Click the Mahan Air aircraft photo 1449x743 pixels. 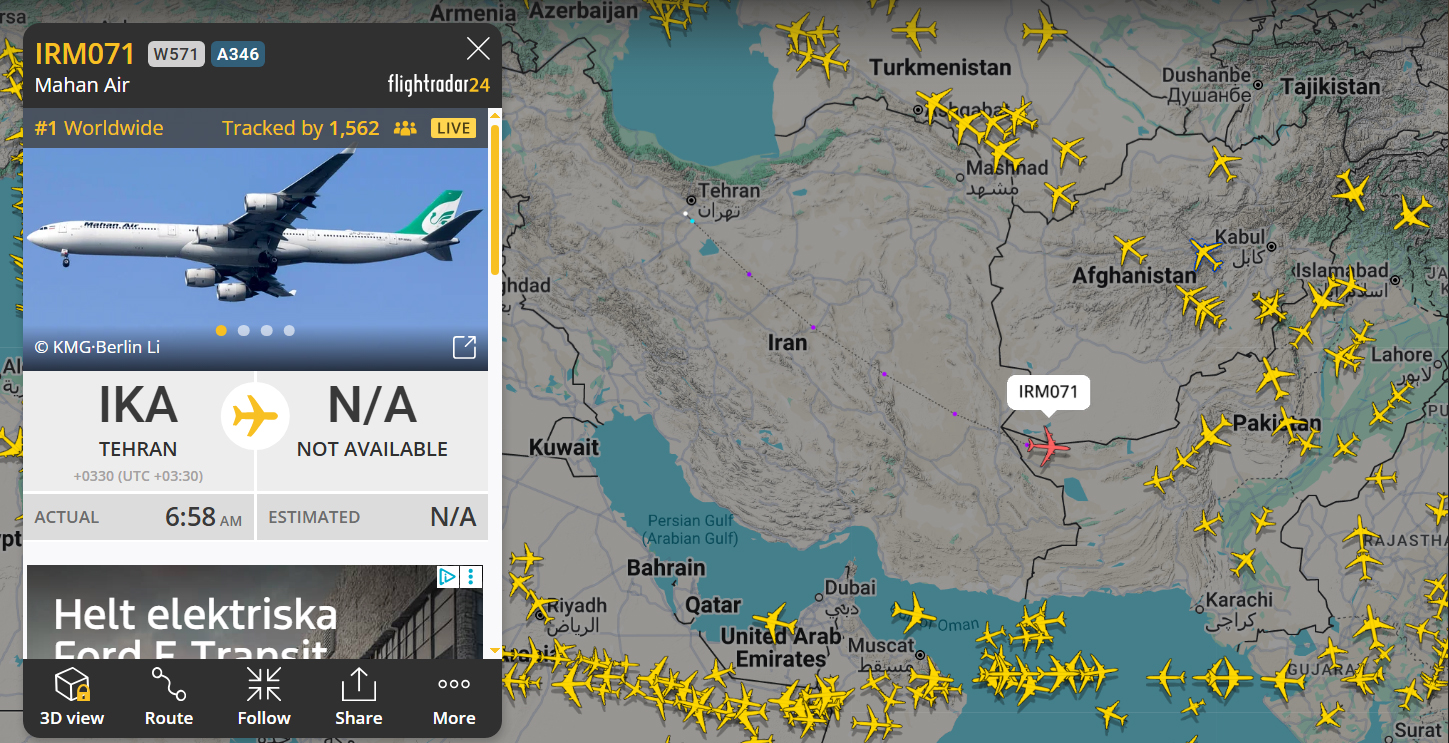click(x=255, y=235)
